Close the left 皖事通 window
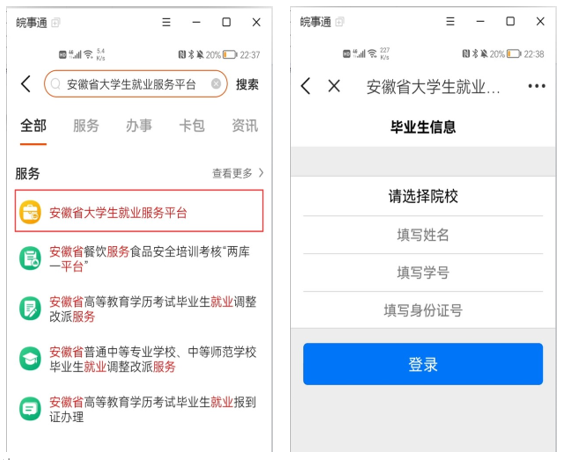Image resolution: width=564 pixels, height=460 pixels. 256,22
